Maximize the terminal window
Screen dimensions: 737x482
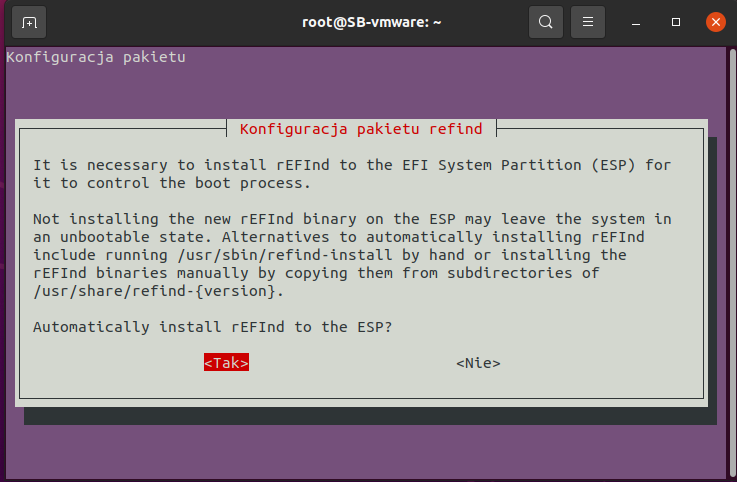(676, 21)
